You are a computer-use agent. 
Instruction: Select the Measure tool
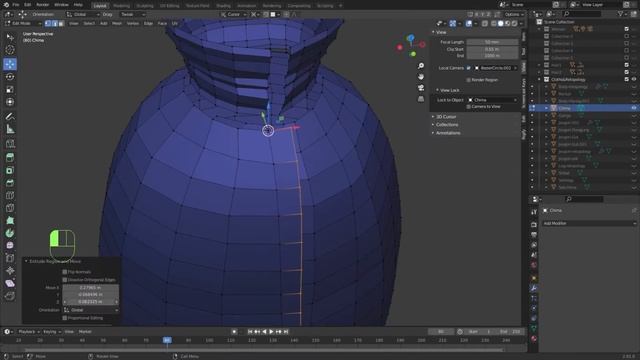(x=10, y=129)
